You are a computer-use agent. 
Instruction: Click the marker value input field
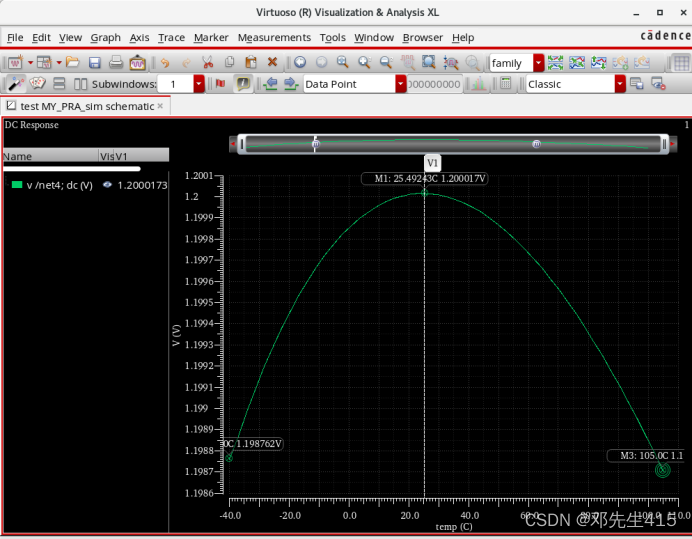pos(434,84)
